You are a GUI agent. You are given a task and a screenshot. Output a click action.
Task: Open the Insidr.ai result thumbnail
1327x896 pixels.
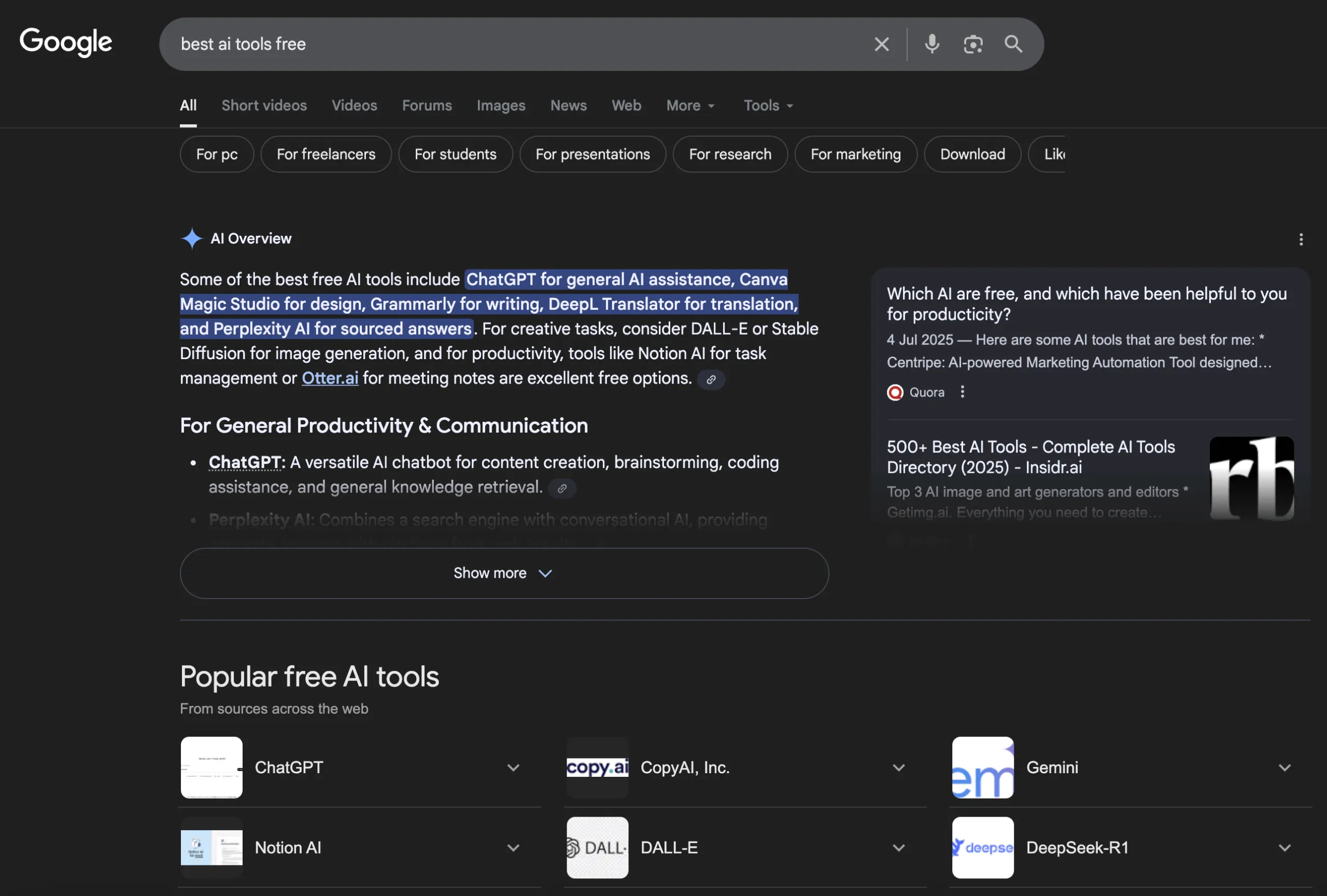1252,478
